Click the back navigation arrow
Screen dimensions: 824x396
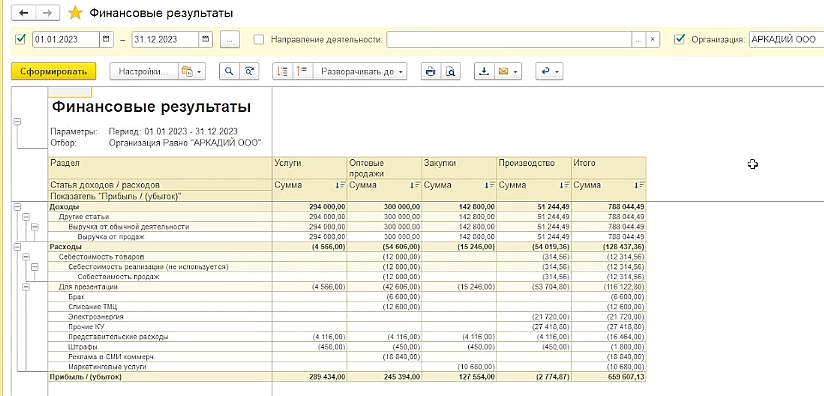(x=24, y=13)
